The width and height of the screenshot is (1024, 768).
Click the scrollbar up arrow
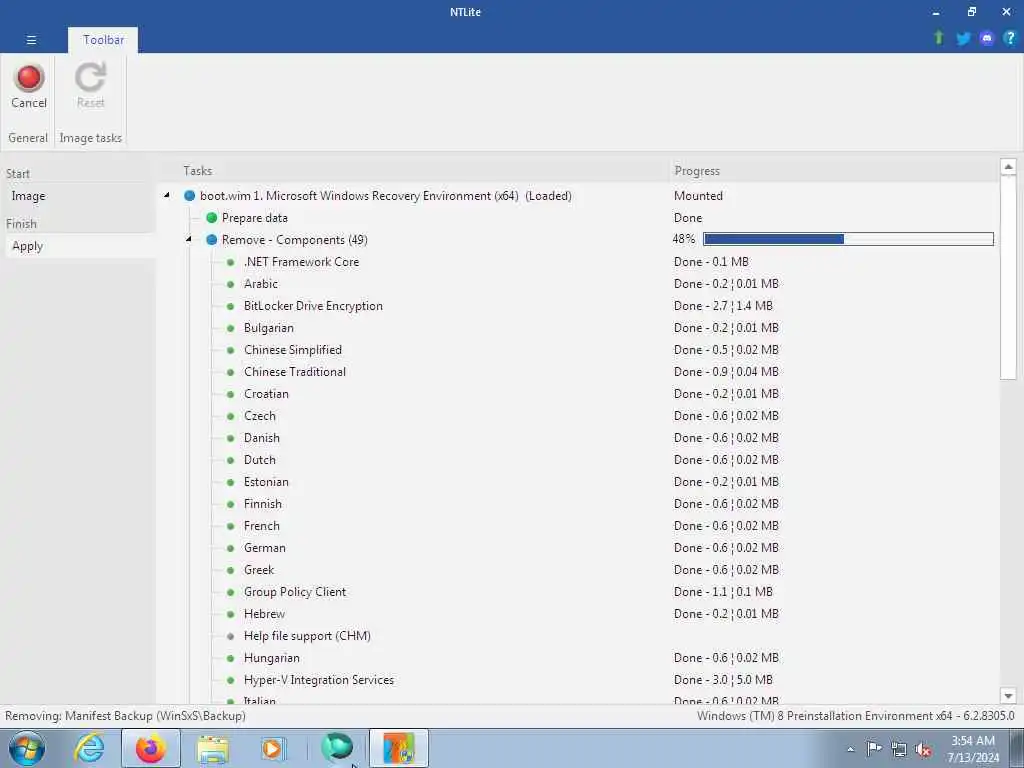[x=1008, y=167]
